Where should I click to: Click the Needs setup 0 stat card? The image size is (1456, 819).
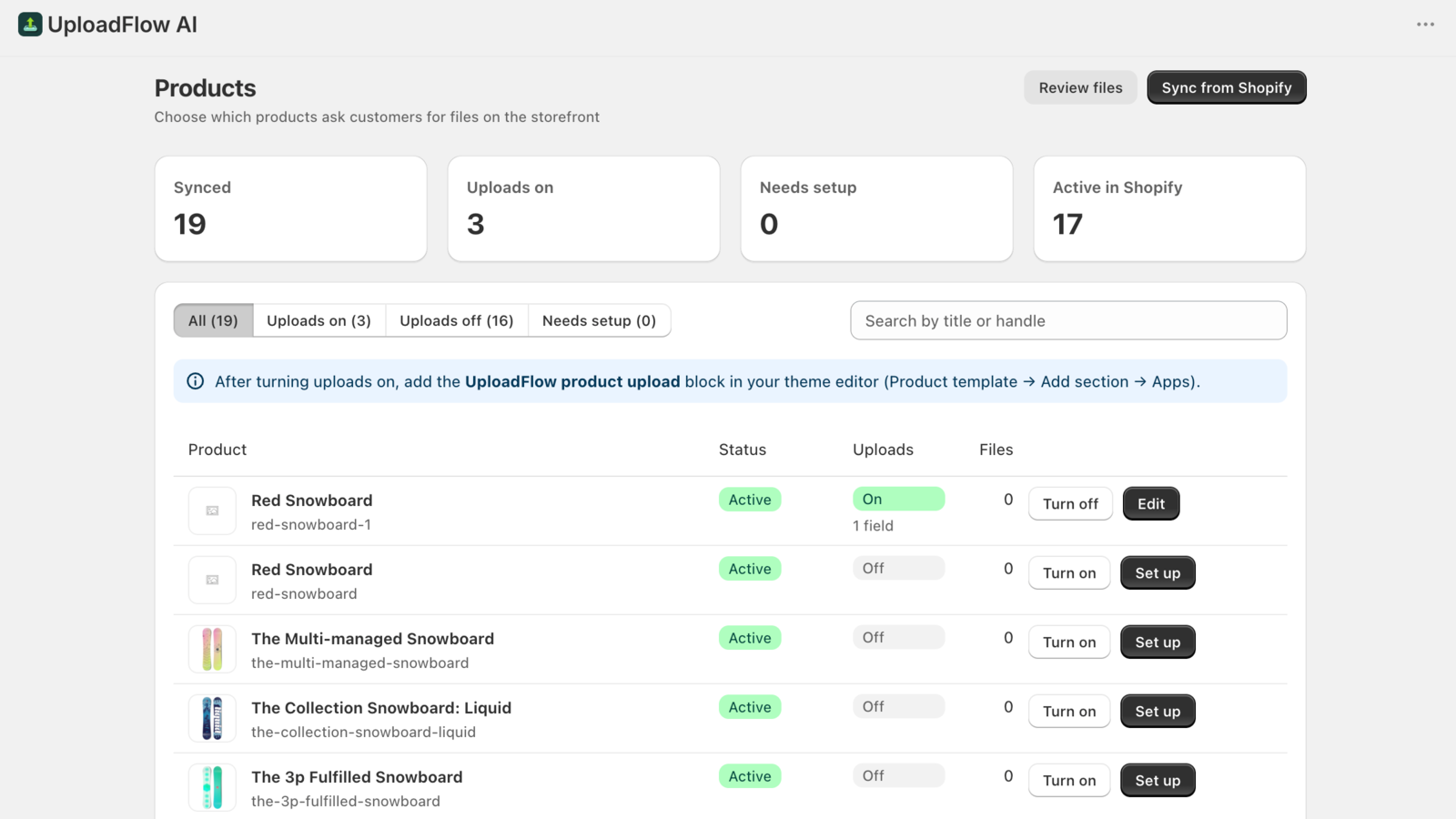[x=877, y=208]
